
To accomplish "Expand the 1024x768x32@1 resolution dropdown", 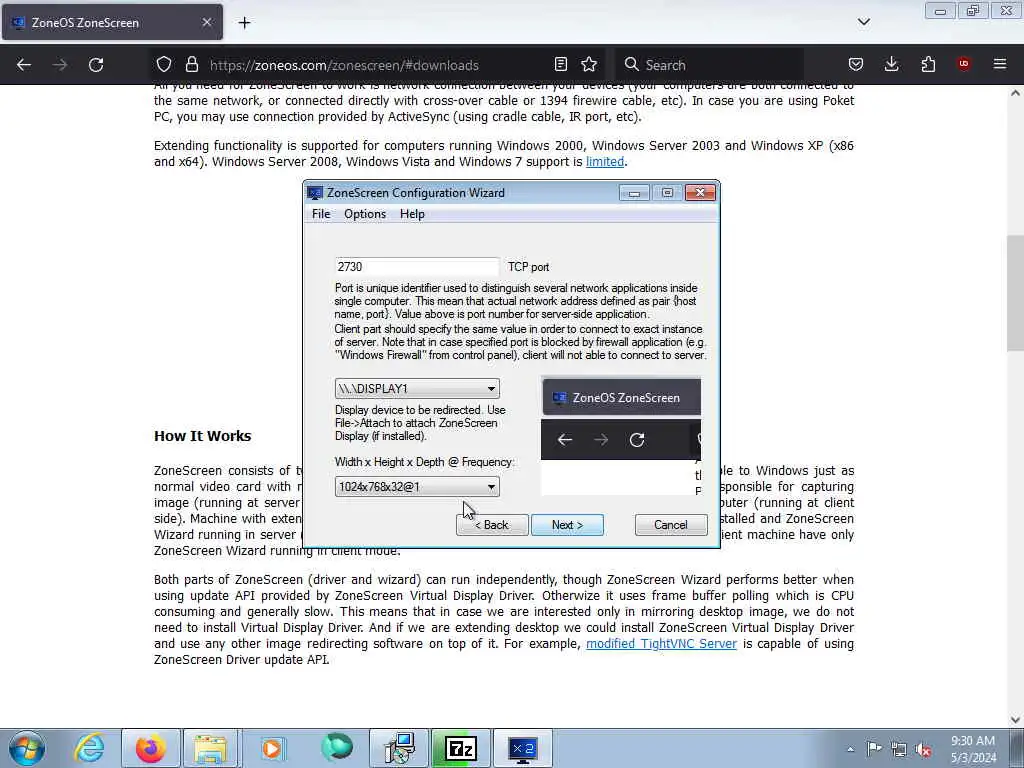I will 417,487.
